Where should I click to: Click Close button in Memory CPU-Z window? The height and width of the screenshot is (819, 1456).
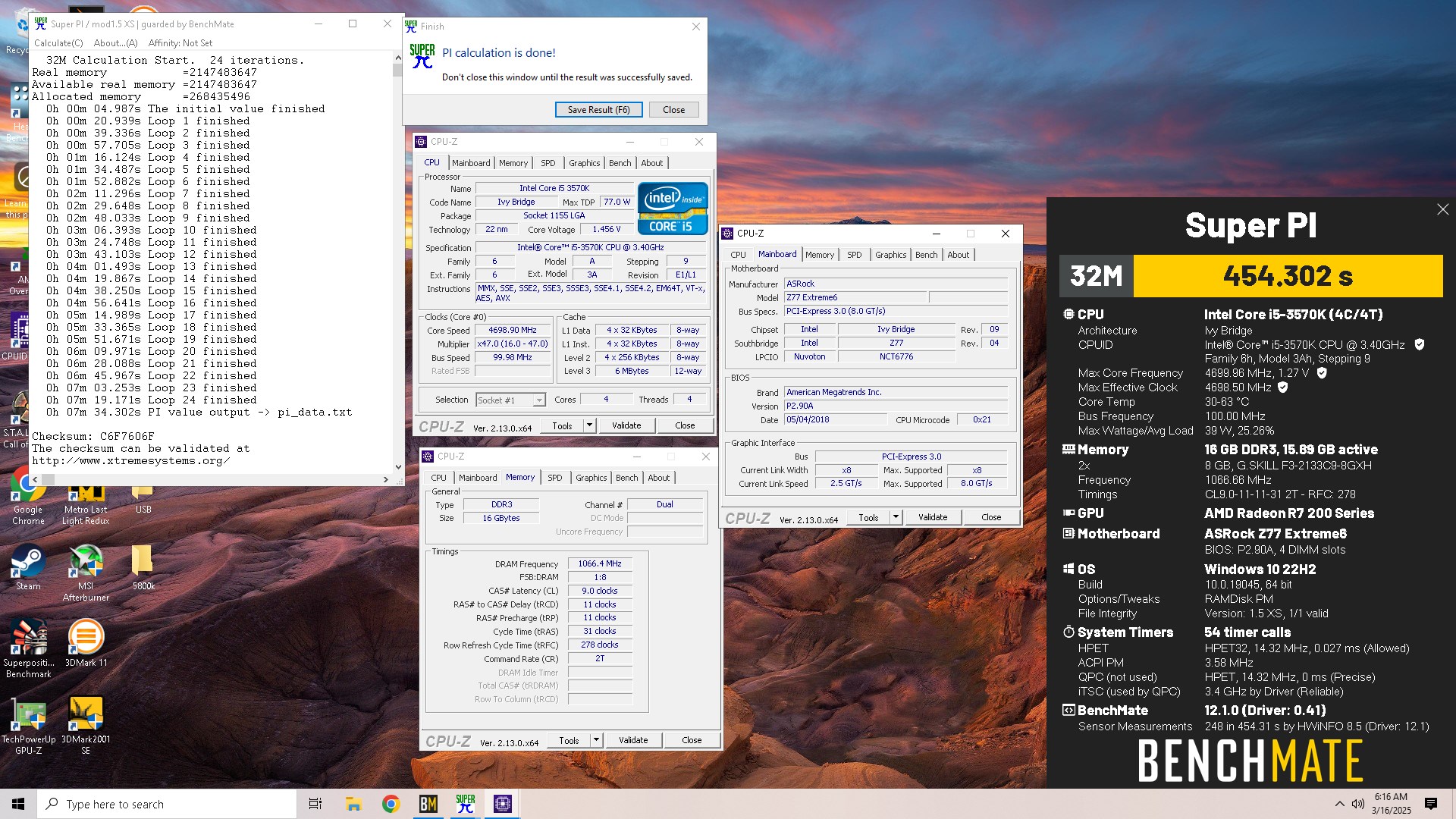coord(692,740)
